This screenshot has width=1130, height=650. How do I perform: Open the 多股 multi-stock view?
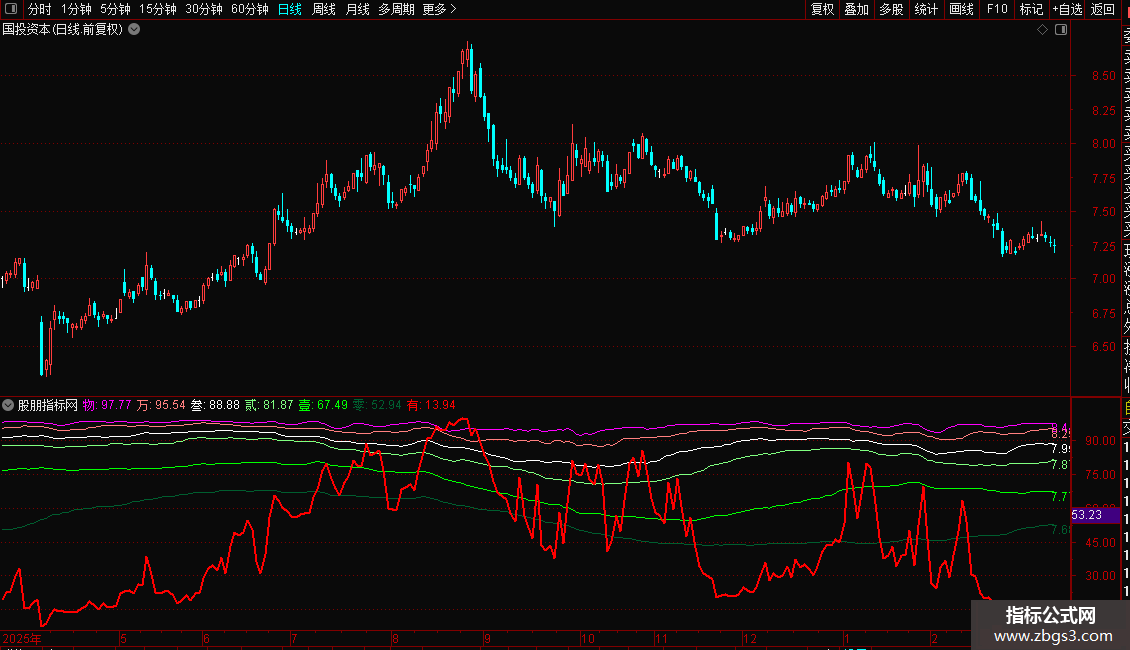pos(891,9)
